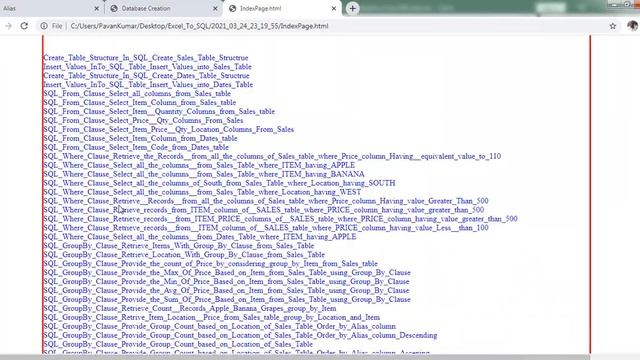Open count_of_Price group_by_Item link
The width and height of the screenshot is (640, 360).
[x=210, y=264]
